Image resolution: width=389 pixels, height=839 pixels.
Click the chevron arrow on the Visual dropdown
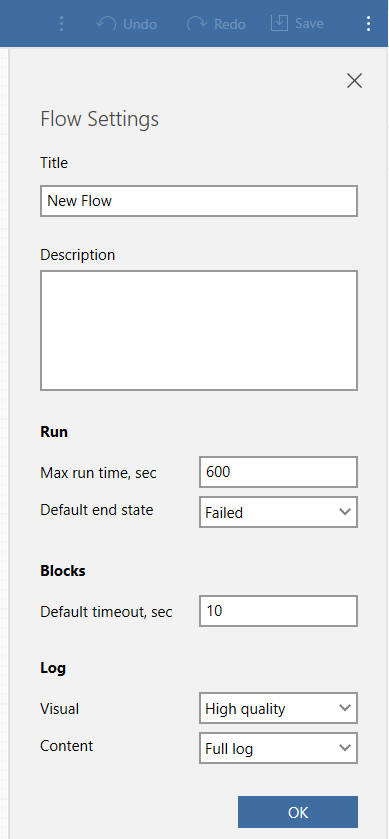pos(345,708)
